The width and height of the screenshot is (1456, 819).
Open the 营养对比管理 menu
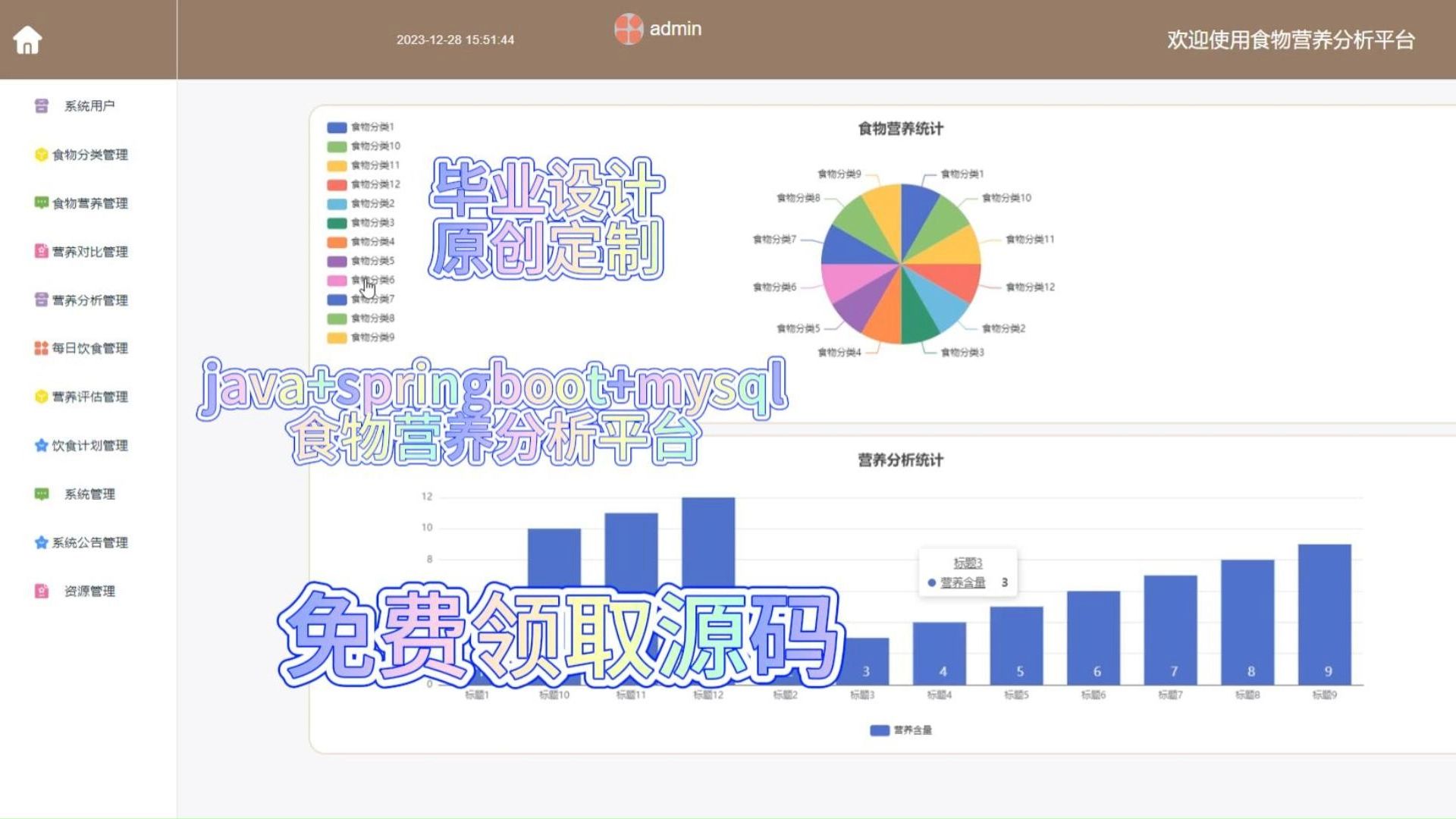89,251
